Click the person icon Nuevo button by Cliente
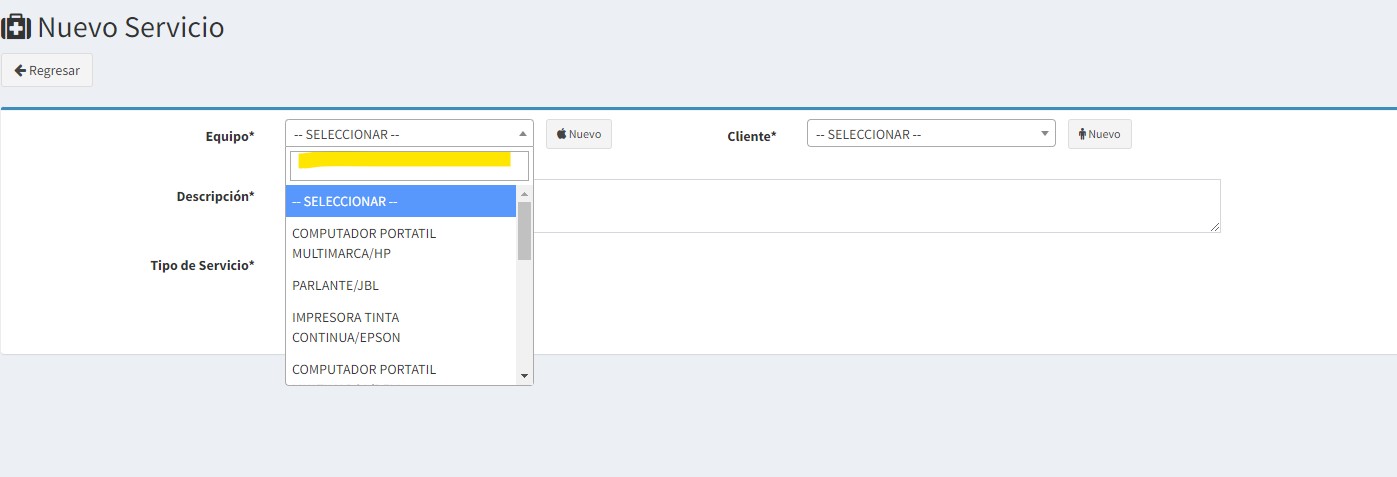Screen dimensions: 1397x477 coord(1099,134)
